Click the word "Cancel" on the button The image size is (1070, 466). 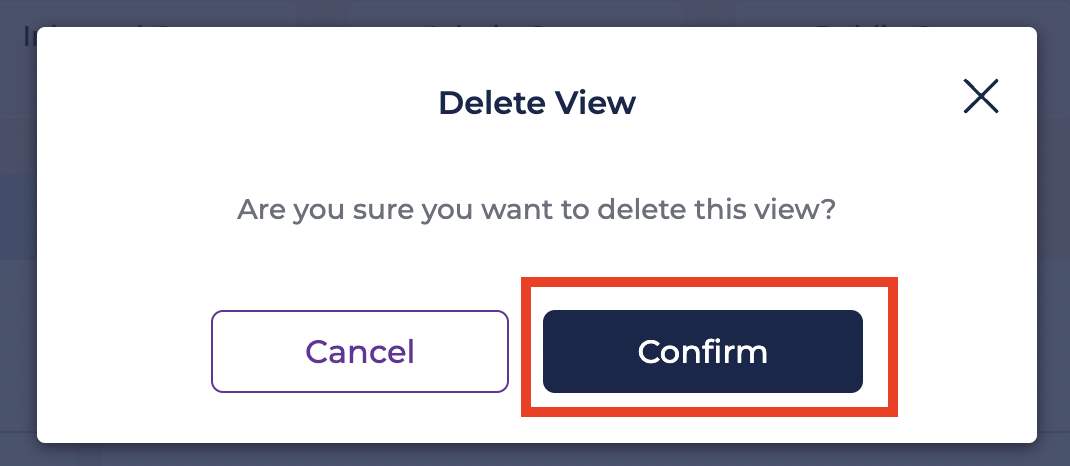[360, 352]
